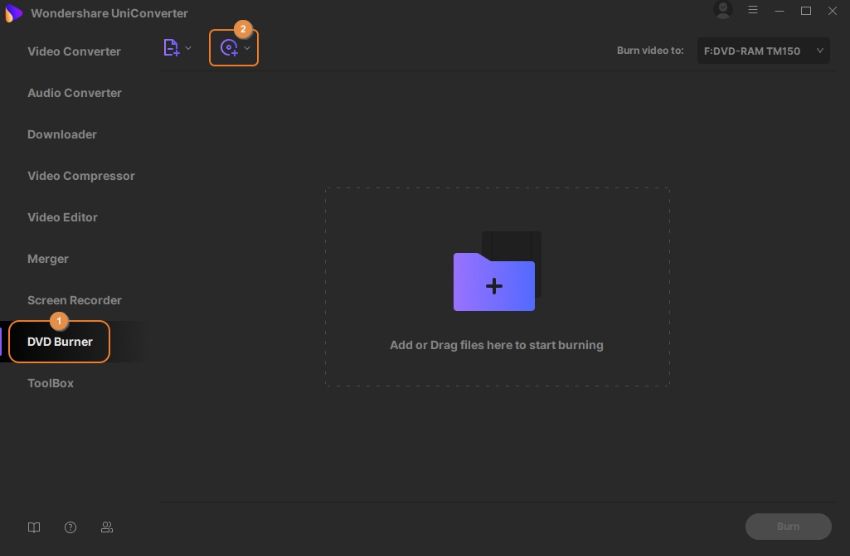850x556 pixels.
Task: Open the F:DVD-RAM TM150 drive dropdown
Action: point(763,50)
